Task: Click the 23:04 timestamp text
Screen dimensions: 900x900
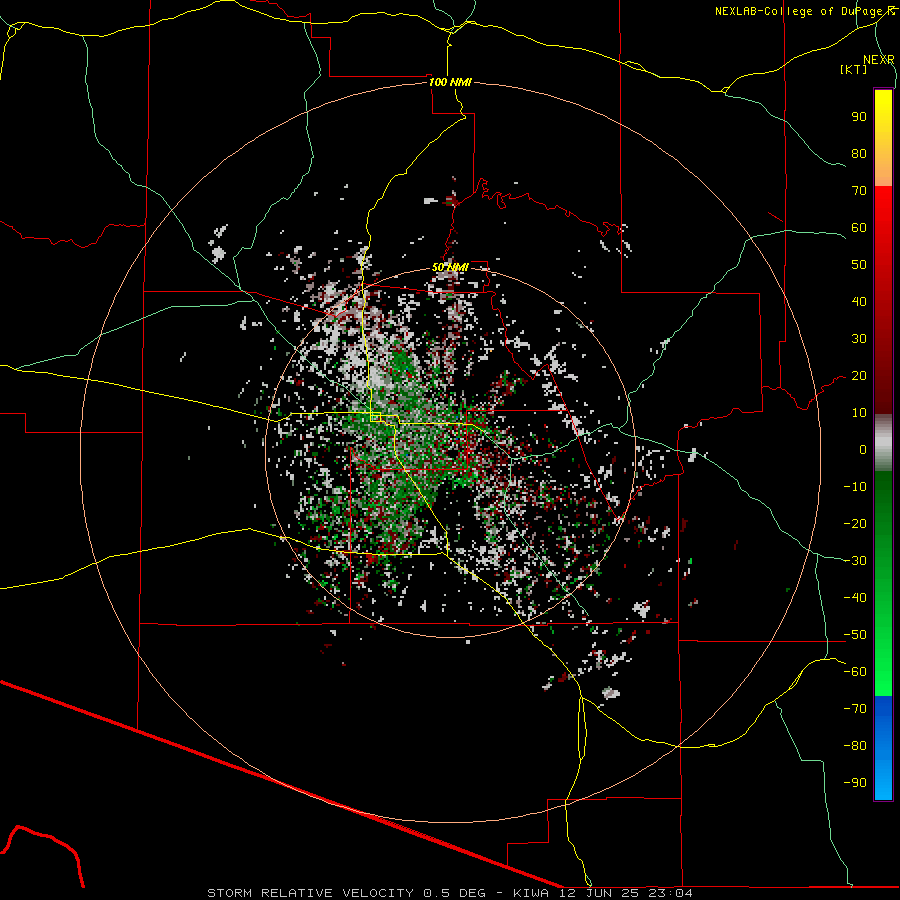Action: tap(670, 893)
